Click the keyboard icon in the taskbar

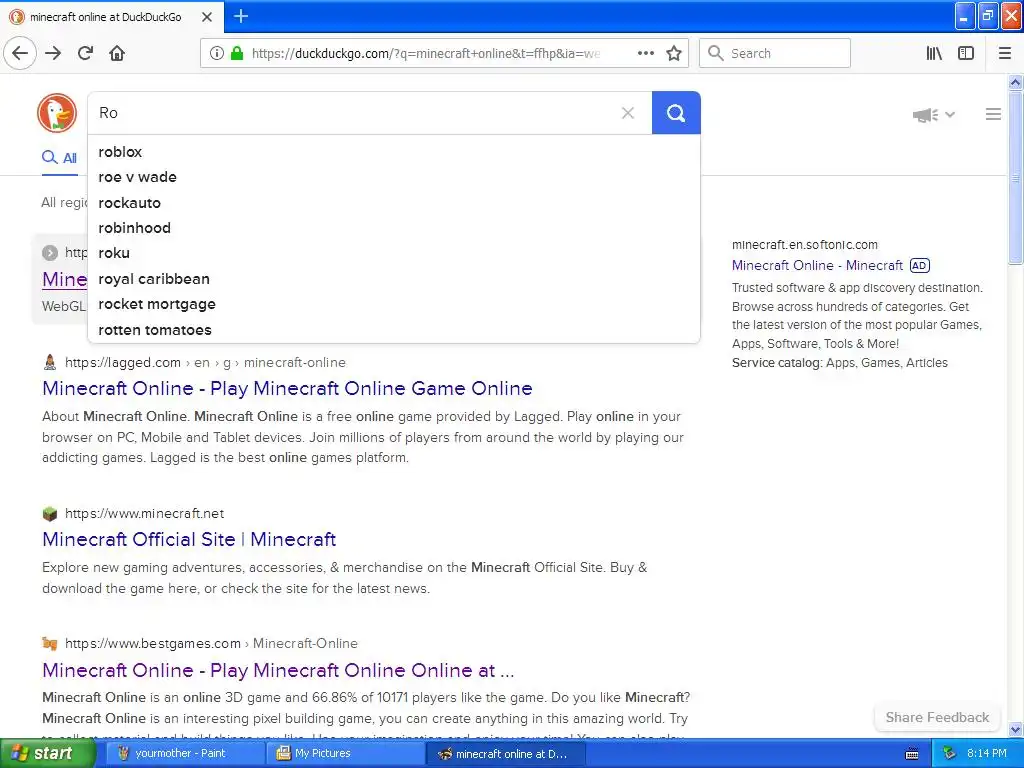point(912,754)
